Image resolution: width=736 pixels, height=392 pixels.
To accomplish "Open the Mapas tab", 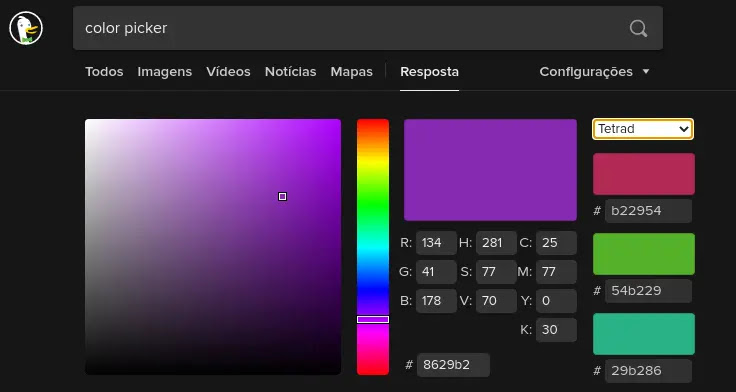I will tap(352, 72).
